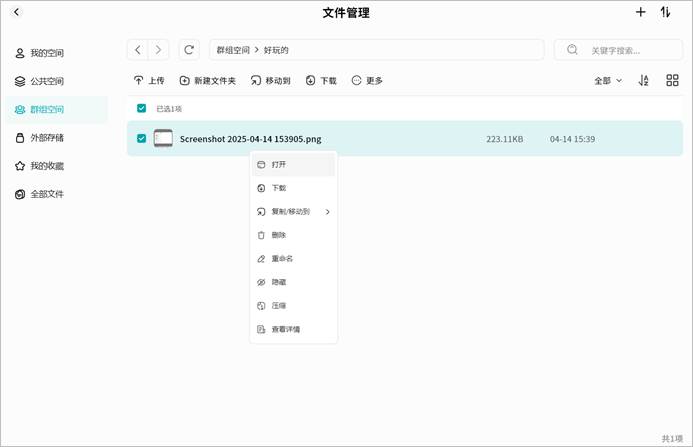Click the back arrow in title bar
Viewport: 693px width, 447px height.
click(17, 12)
